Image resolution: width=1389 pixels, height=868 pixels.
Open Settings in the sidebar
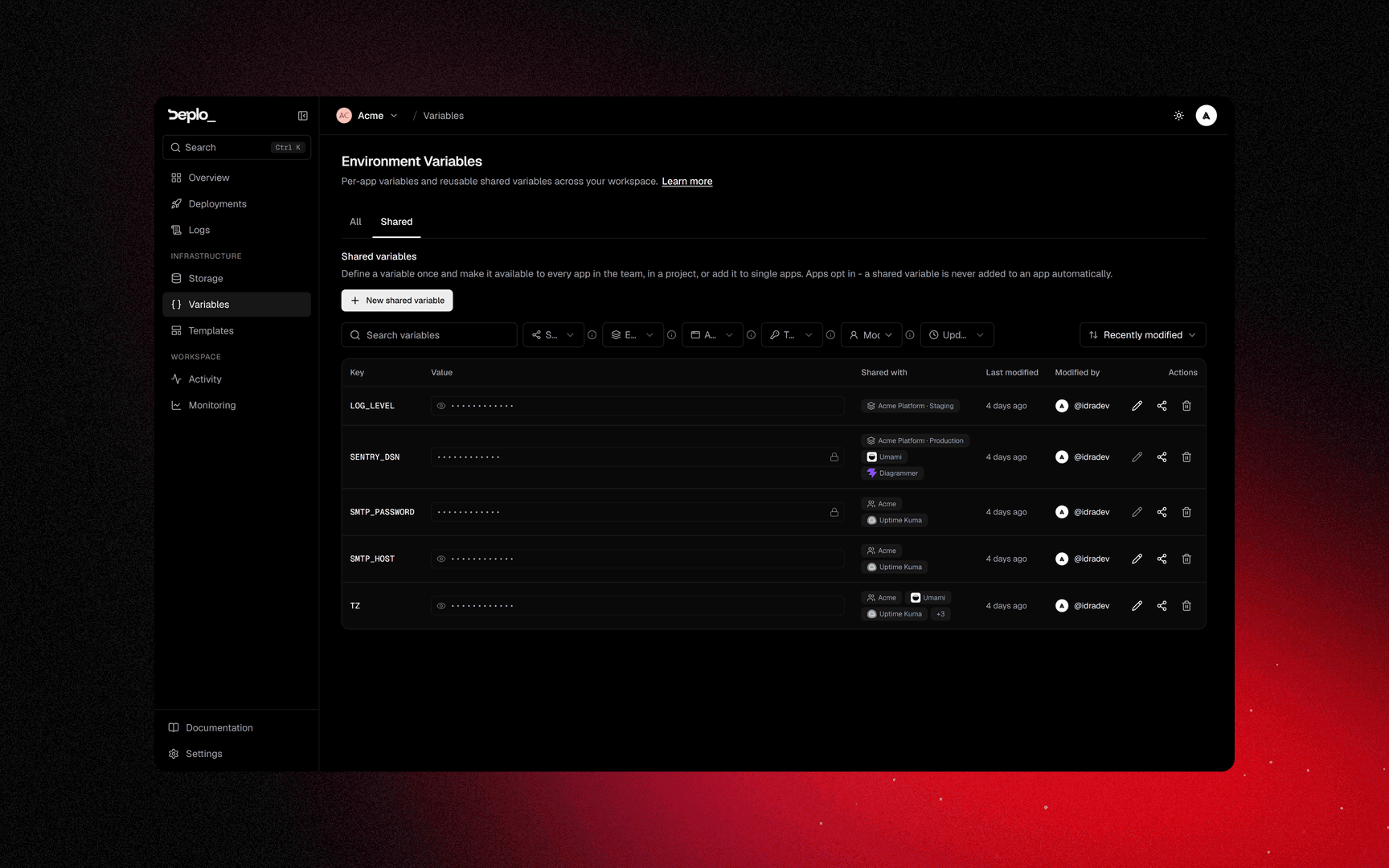(x=236, y=754)
